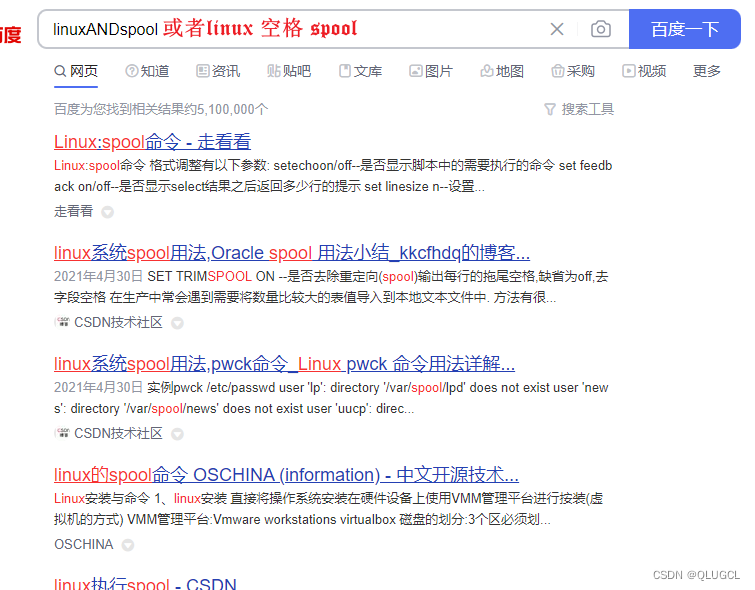Click the Baidu logo at top left
The height and width of the screenshot is (590, 755).
coord(11,35)
